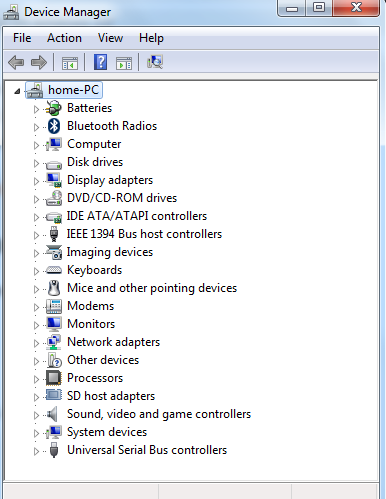Select the System devices label
This screenshot has width=386, height=499.
coord(107,432)
